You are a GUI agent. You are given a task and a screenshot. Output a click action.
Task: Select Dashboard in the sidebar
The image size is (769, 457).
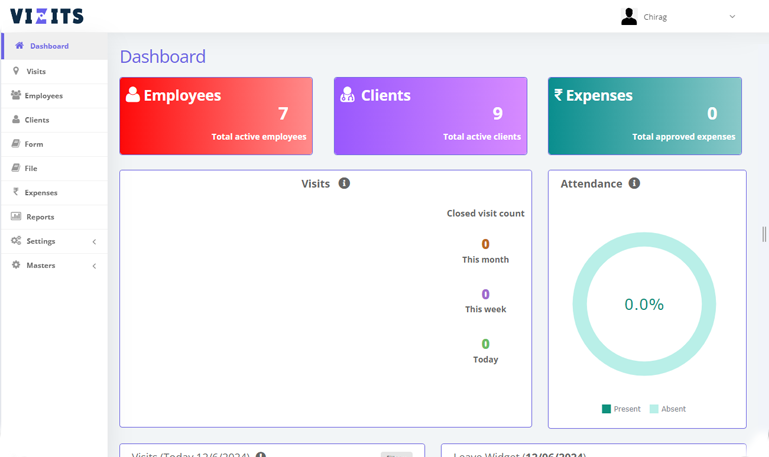(49, 46)
